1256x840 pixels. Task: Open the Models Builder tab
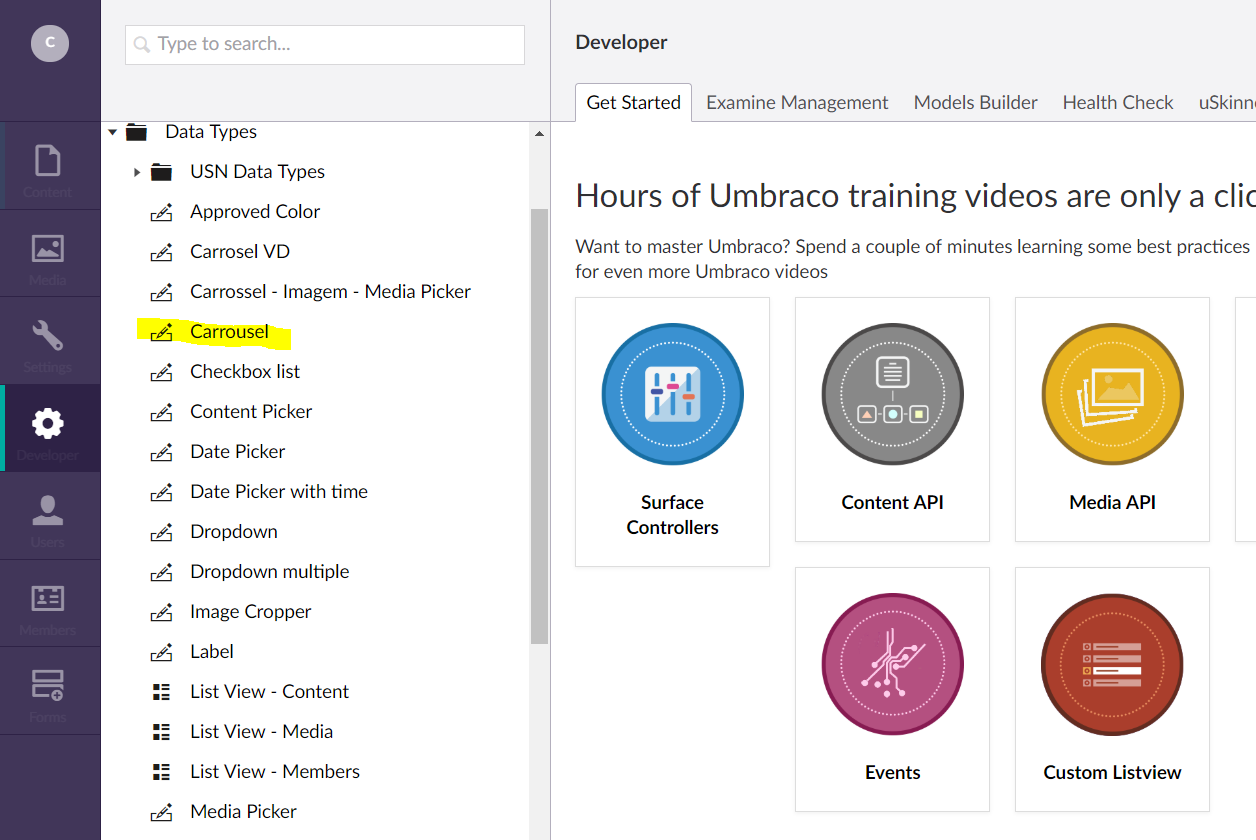(x=976, y=102)
